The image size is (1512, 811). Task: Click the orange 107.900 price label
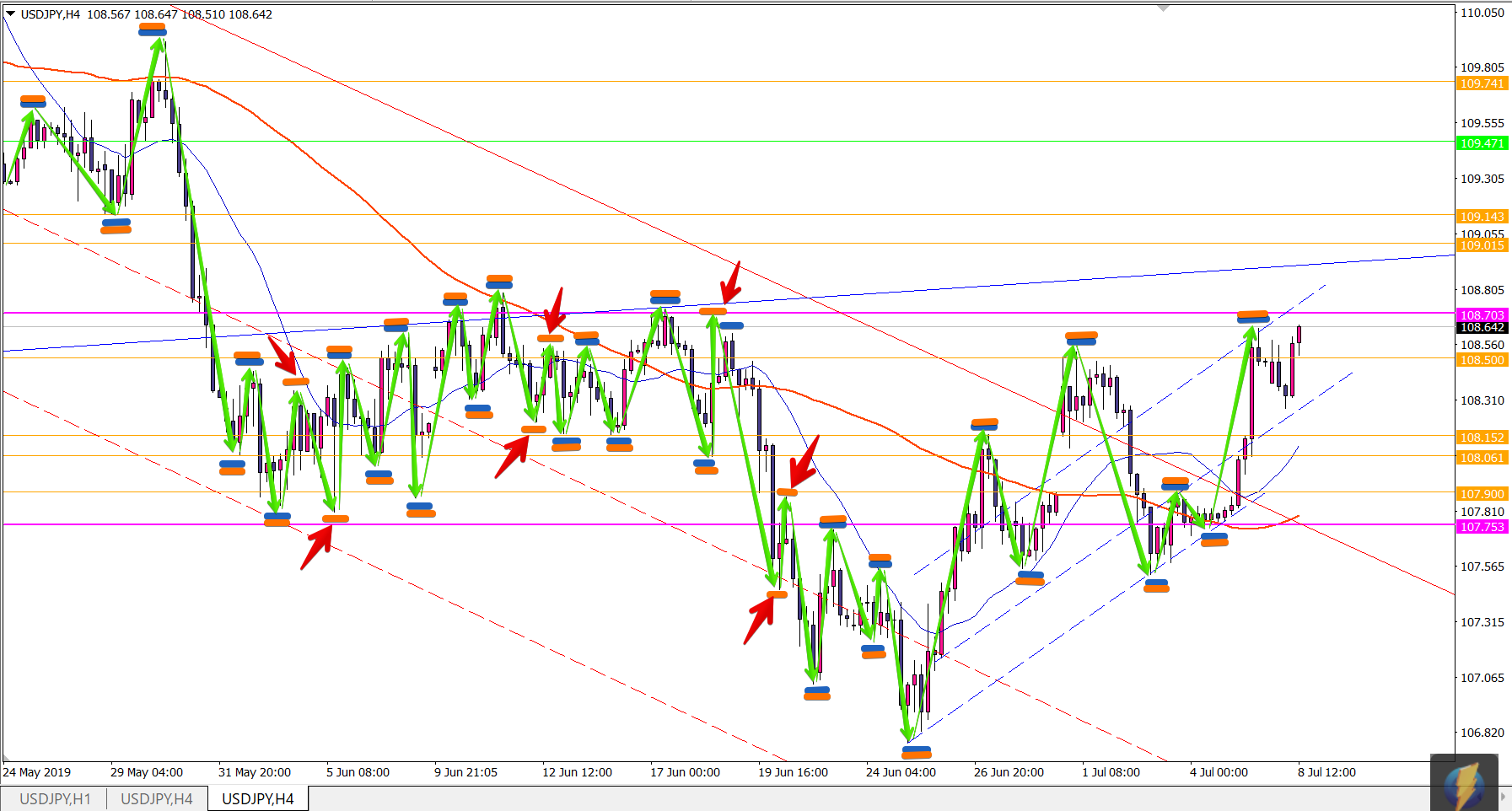tap(1482, 494)
